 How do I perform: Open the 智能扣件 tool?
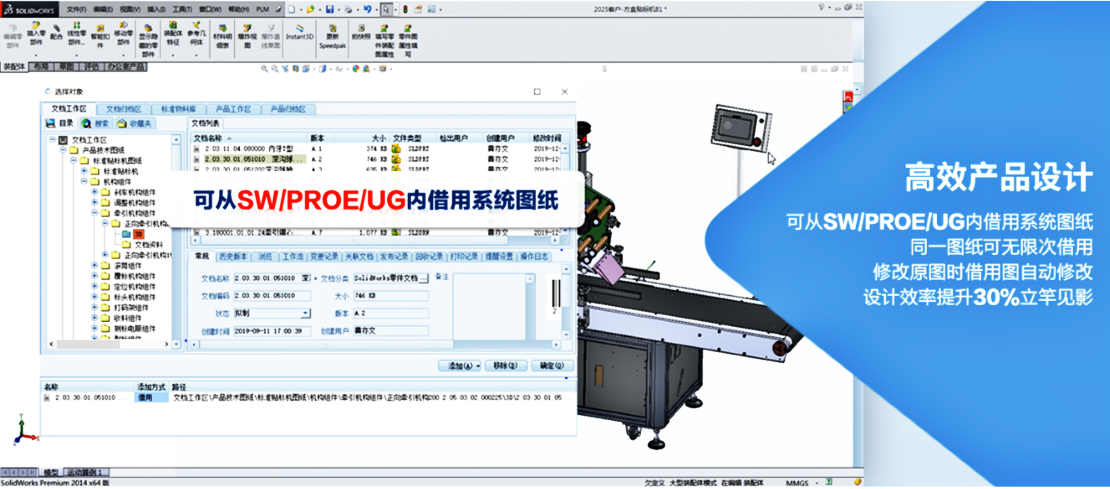100,34
